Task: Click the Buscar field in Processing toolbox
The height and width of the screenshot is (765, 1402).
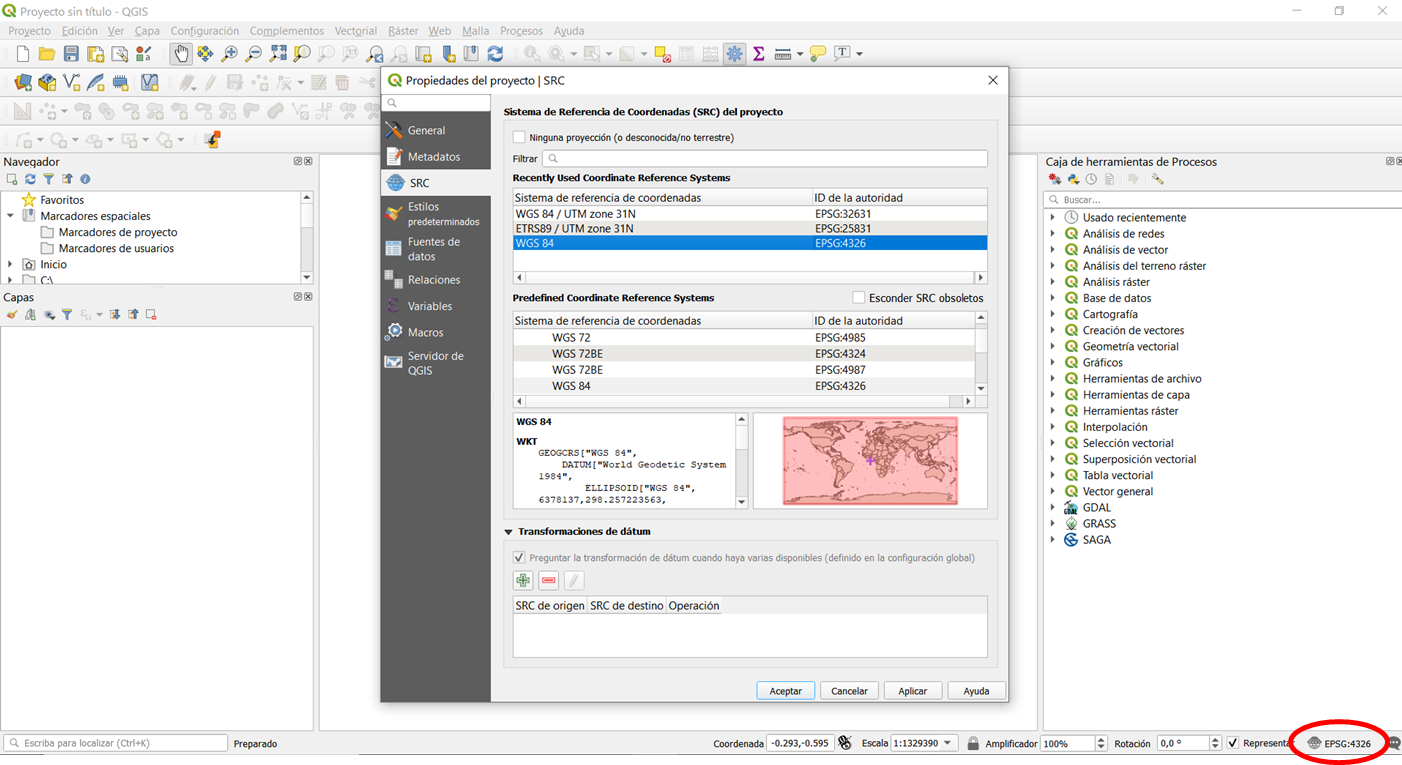Action: pyautogui.click(x=1221, y=200)
